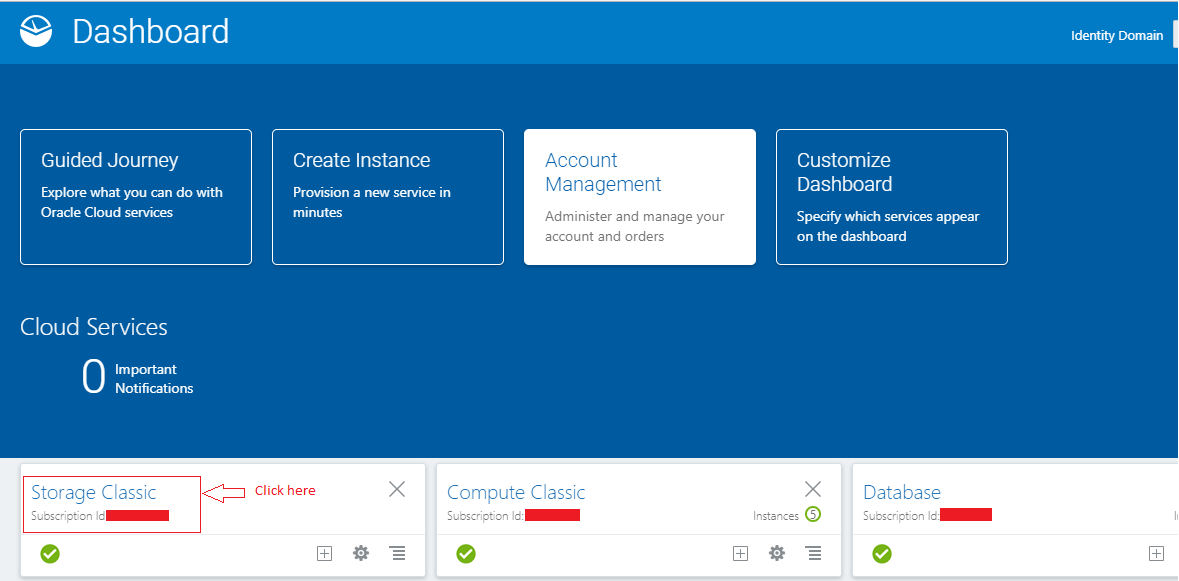The image size is (1179, 581).
Task: Open Storage Classic settings gear
Action: tap(361, 554)
